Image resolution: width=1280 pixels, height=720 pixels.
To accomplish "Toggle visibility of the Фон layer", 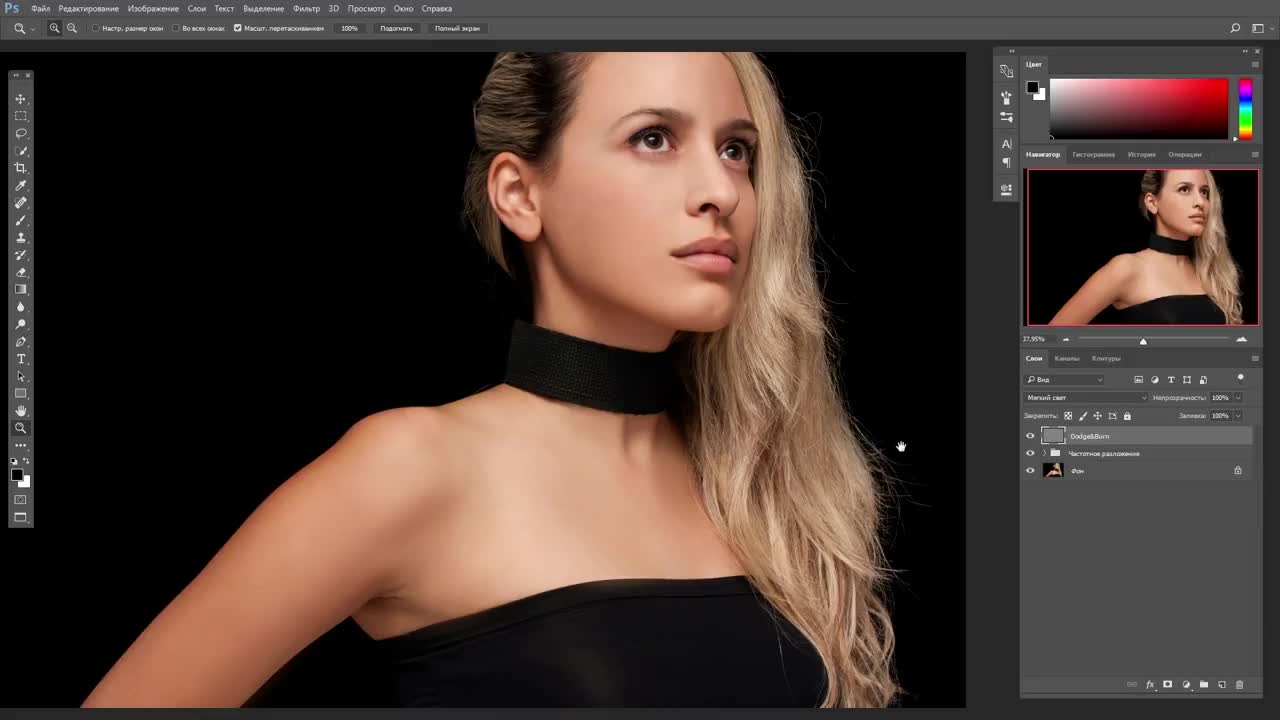I will pos(1030,470).
